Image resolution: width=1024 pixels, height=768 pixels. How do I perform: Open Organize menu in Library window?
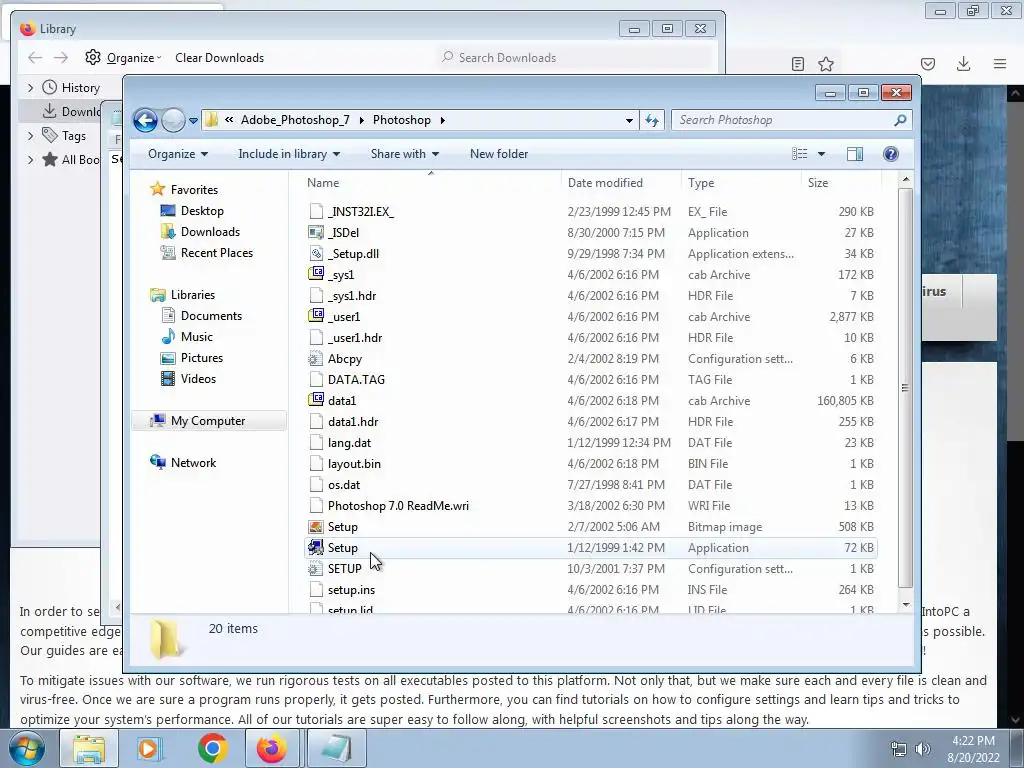coord(123,57)
